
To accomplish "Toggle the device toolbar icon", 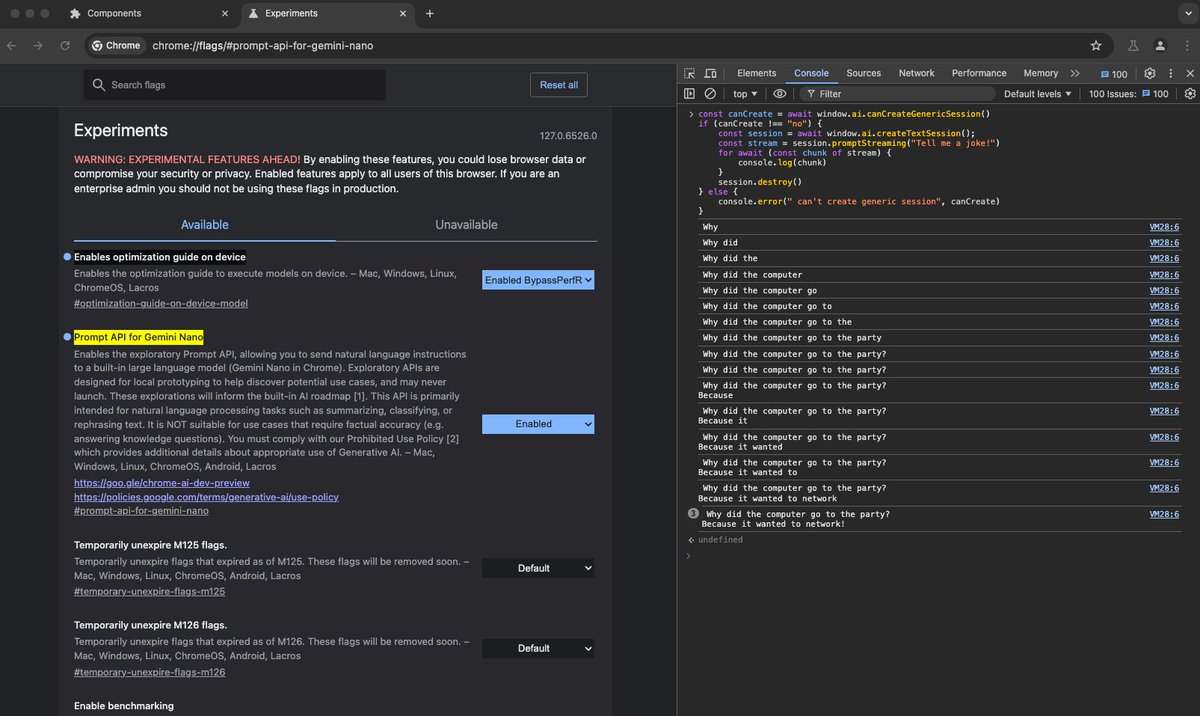I will coord(711,73).
